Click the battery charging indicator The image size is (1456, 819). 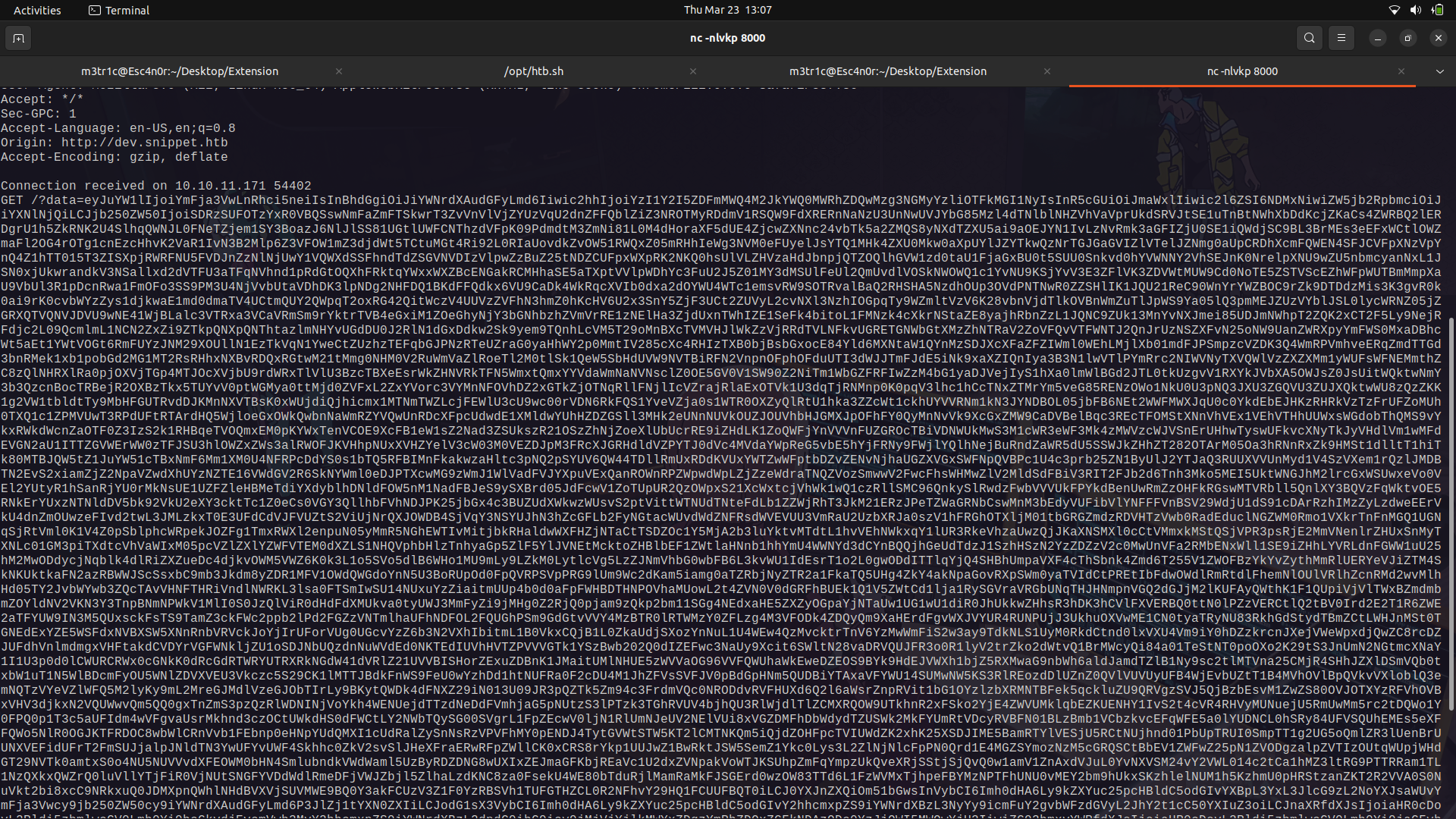(1437, 10)
